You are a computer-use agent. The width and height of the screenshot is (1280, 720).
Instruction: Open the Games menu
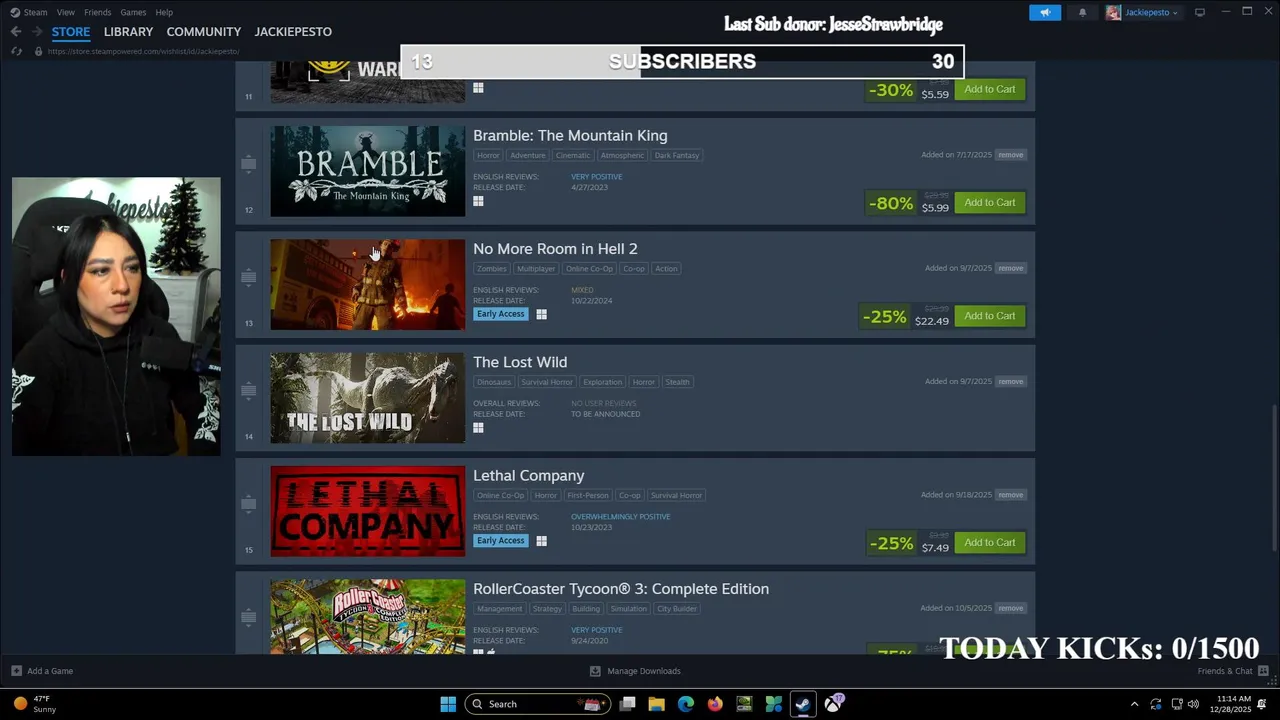click(133, 12)
